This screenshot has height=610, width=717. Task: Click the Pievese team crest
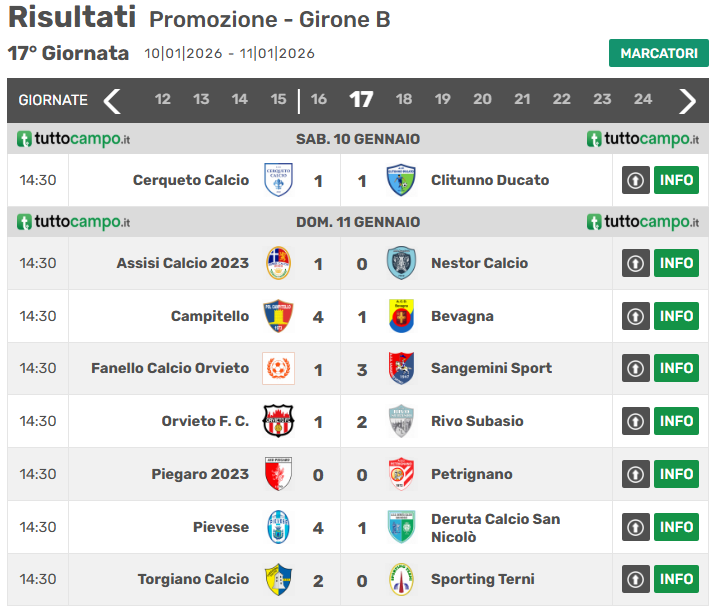pos(278,526)
